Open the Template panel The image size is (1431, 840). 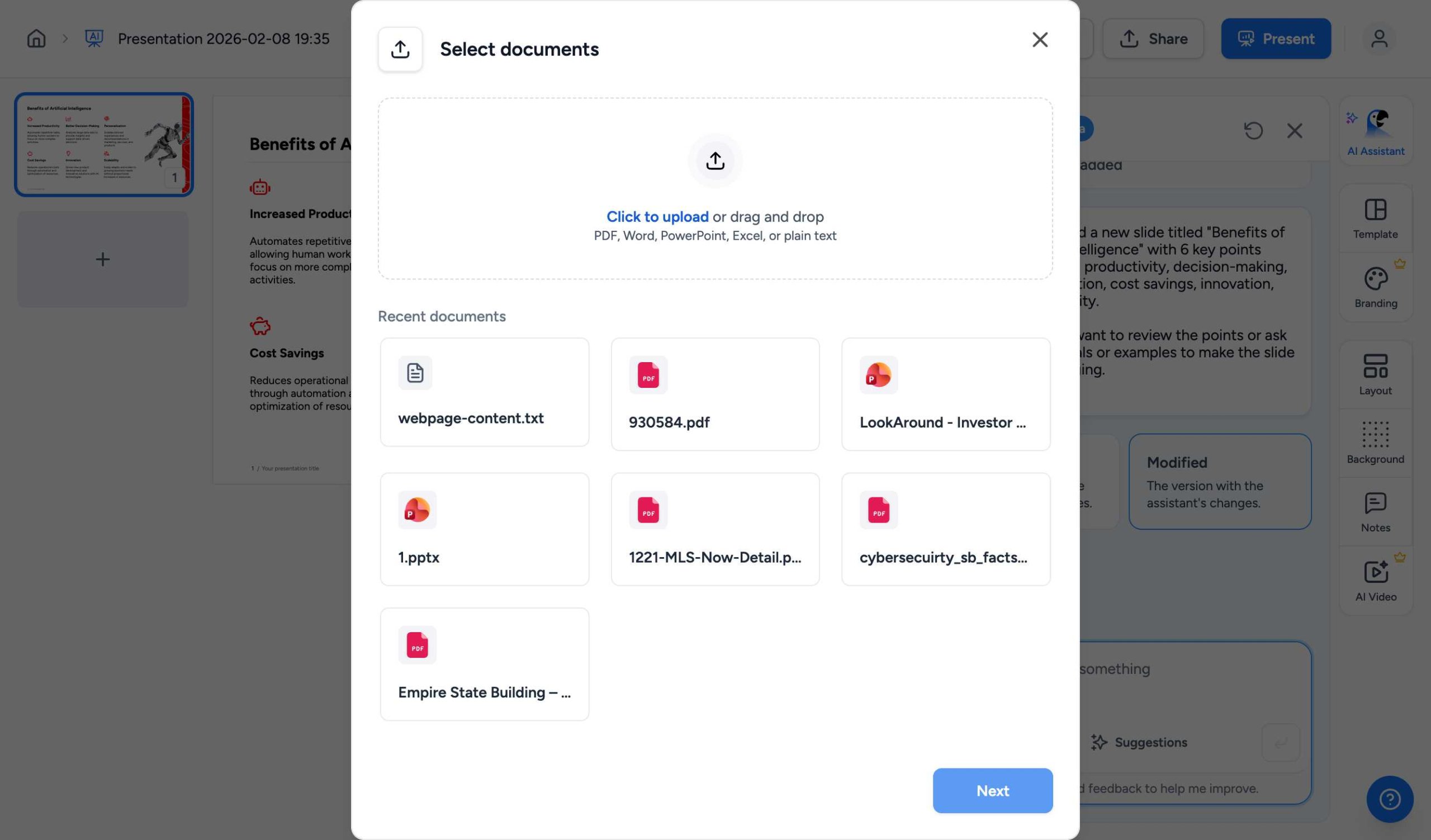[1375, 217]
